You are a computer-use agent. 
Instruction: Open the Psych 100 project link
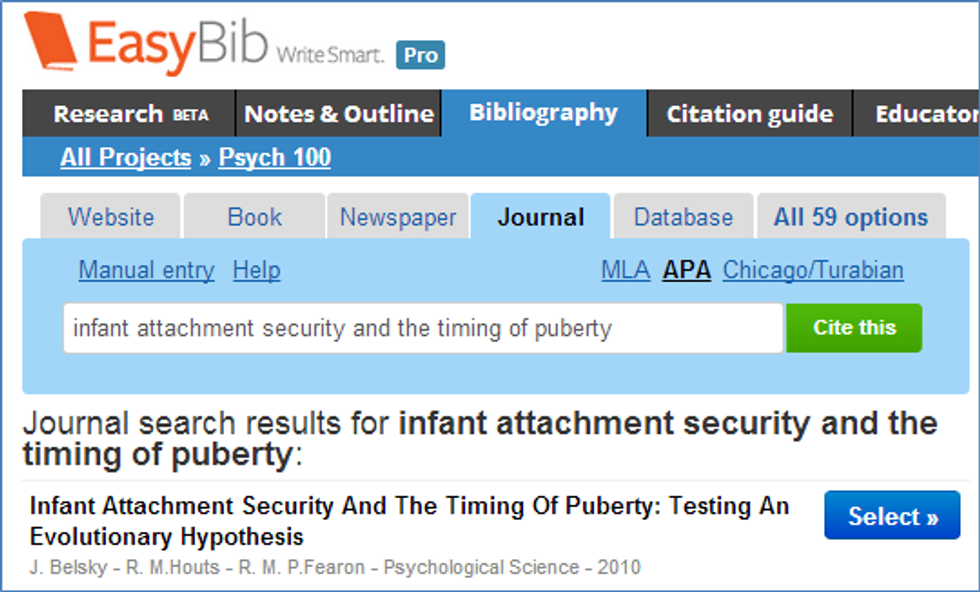[x=275, y=158]
